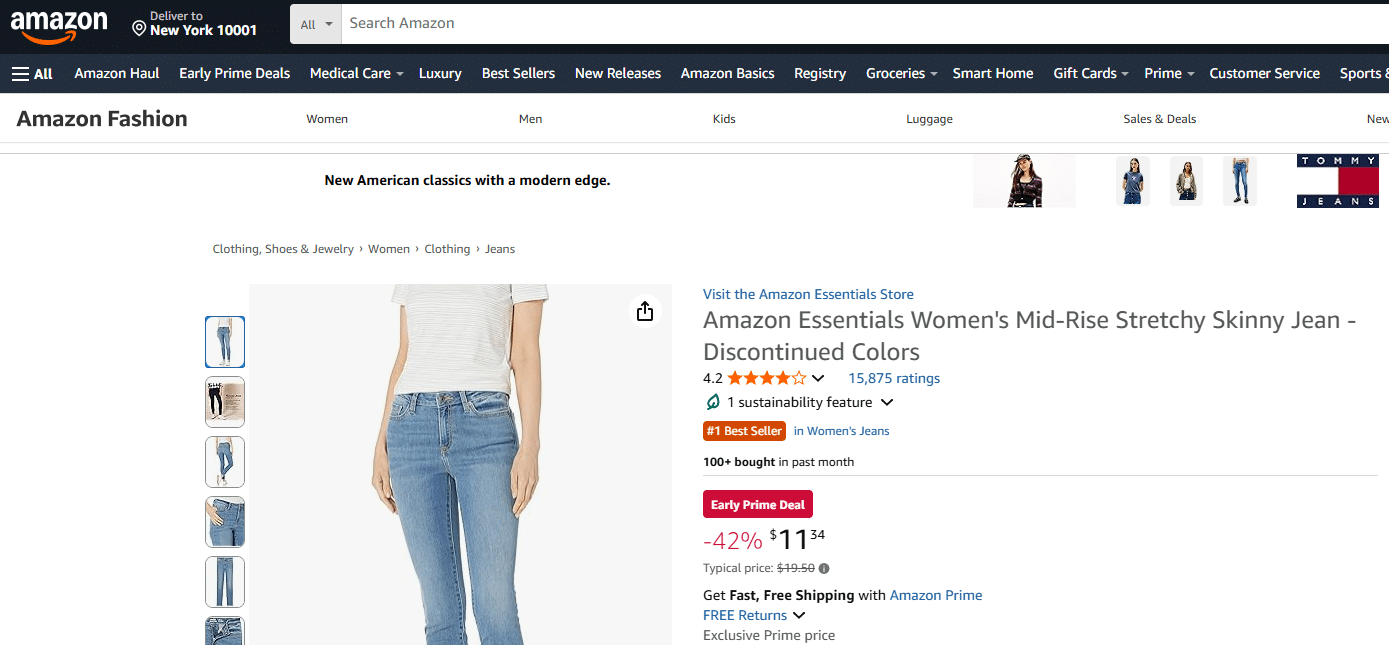Open the All hamburger menu

(32, 73)
